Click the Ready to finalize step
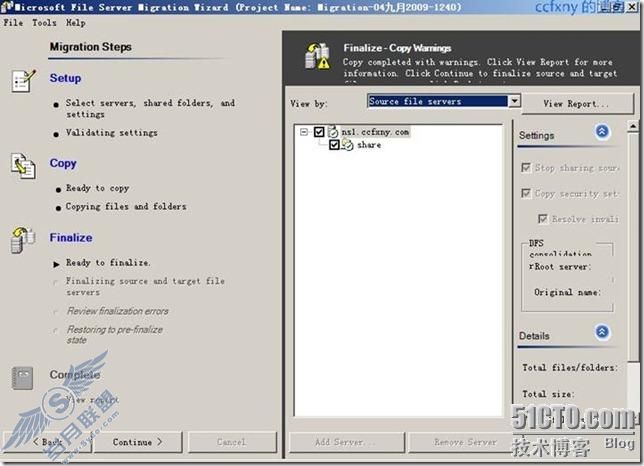 tap(108, 263)
